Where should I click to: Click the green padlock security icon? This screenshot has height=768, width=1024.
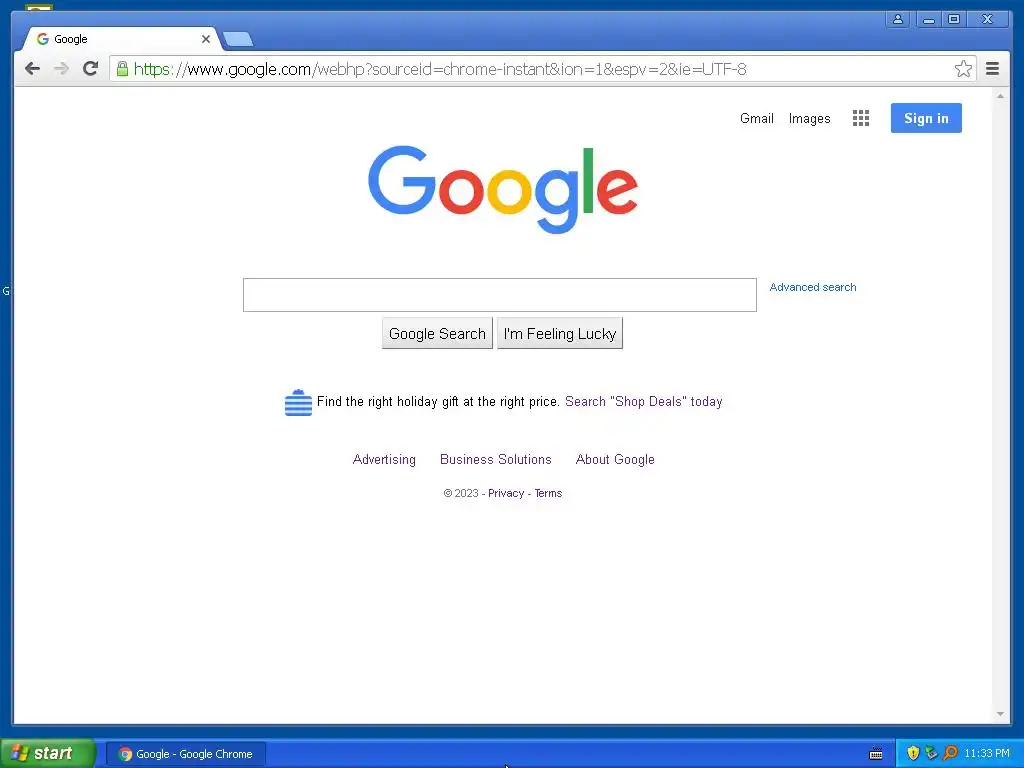pos(122,69)
